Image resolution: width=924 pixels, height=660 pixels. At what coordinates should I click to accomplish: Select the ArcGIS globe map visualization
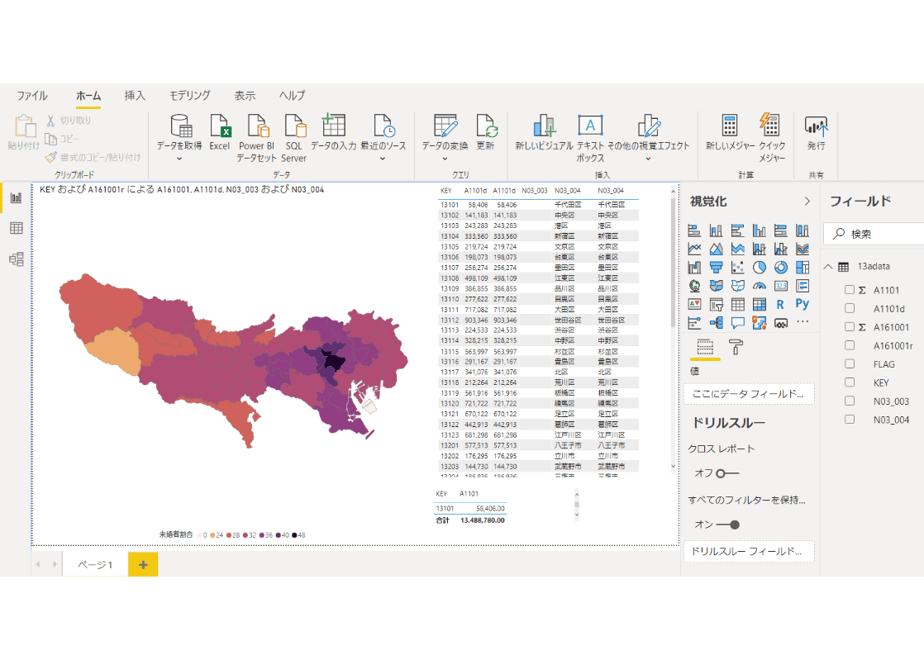tap(695, 286)
